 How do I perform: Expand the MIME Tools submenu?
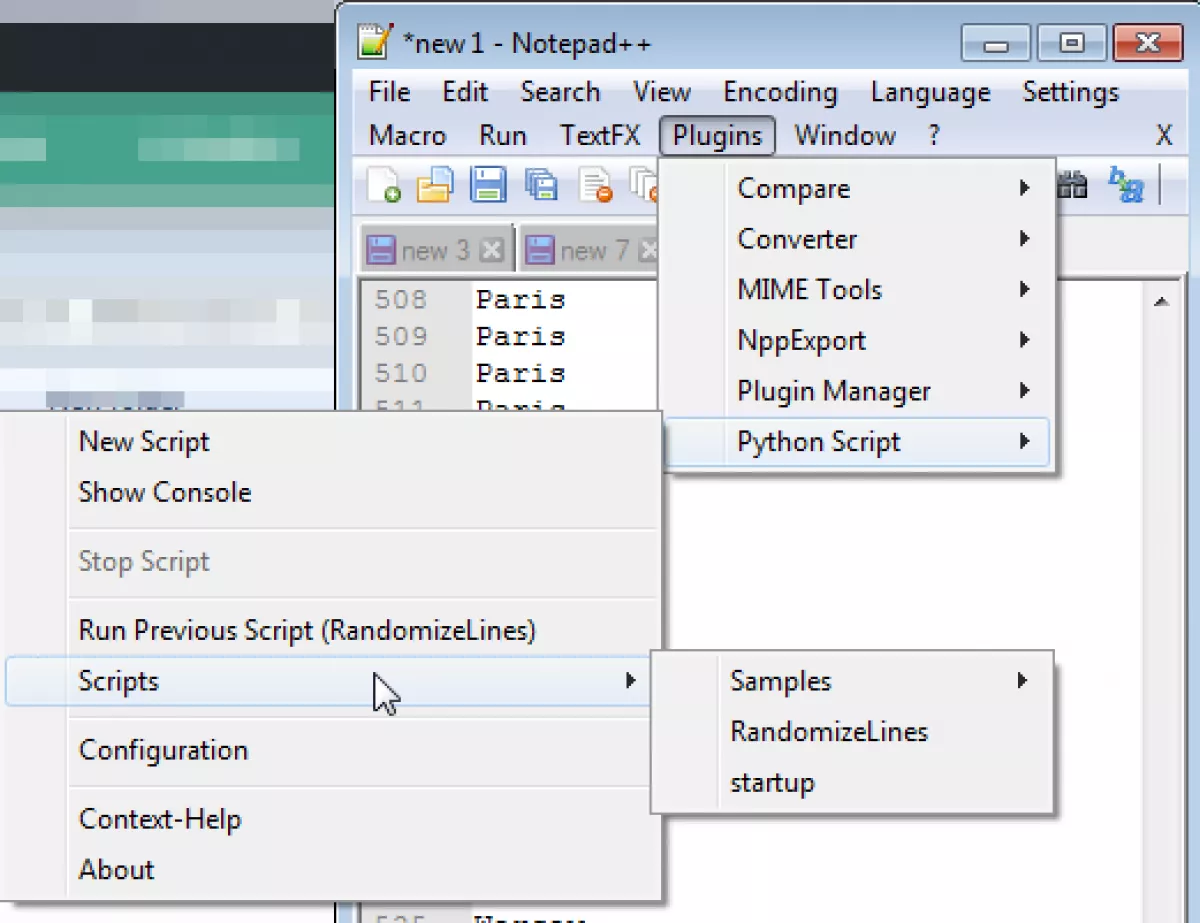coord(858,290)
